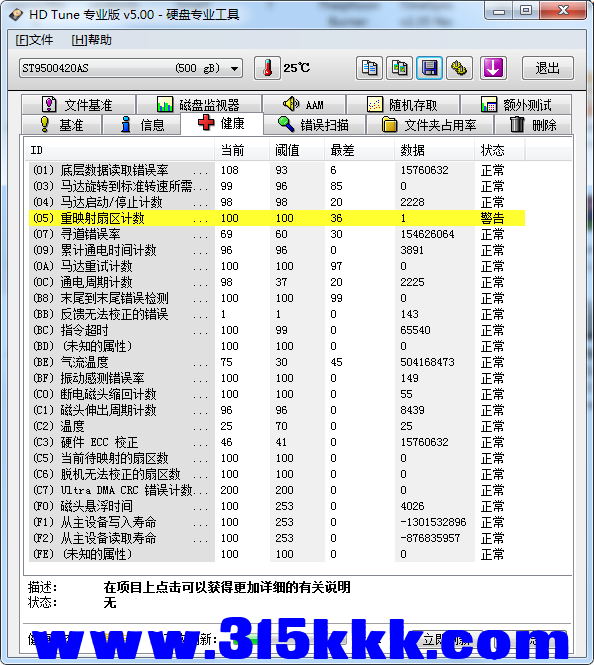Open the AAM tab
594x665 pixels.
pos(304,104)
